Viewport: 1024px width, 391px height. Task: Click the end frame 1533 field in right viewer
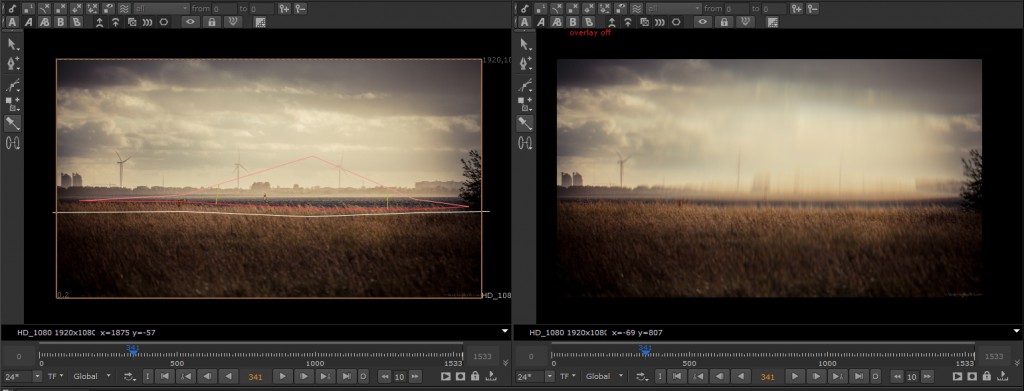coord(994,356)
